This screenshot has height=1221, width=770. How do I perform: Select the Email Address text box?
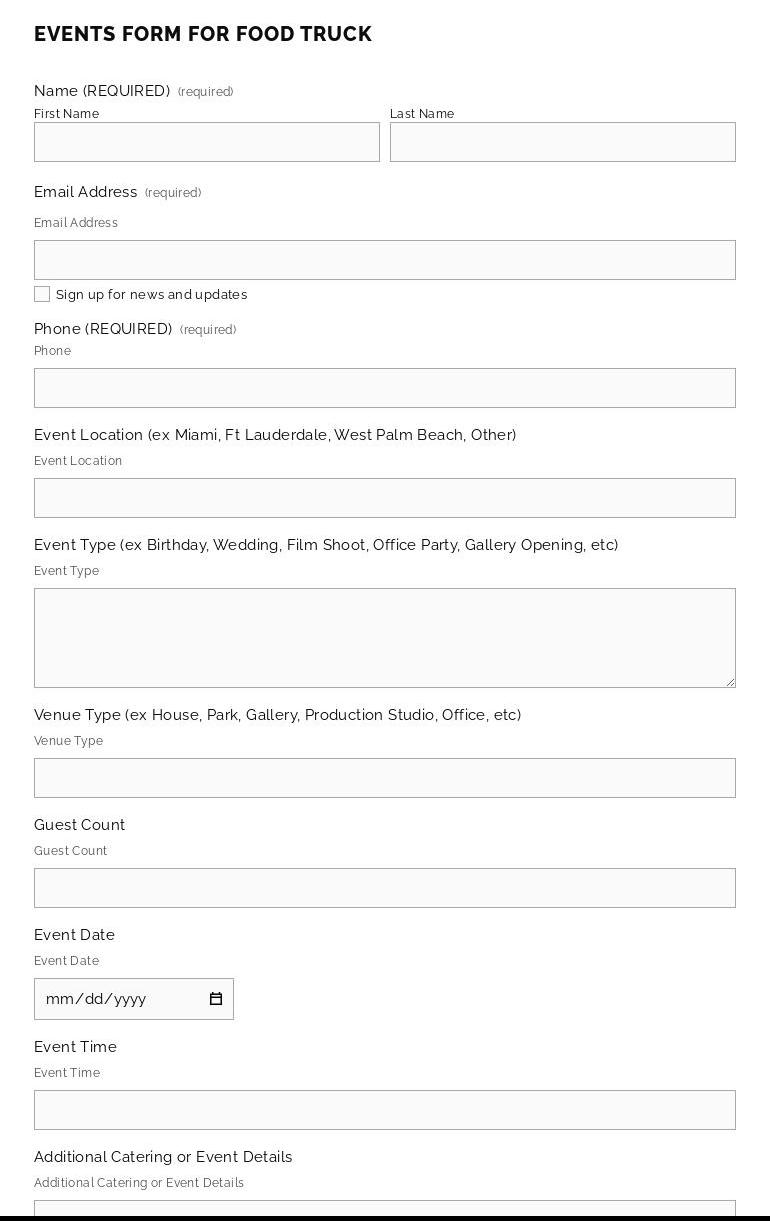[x=385, y=260]
